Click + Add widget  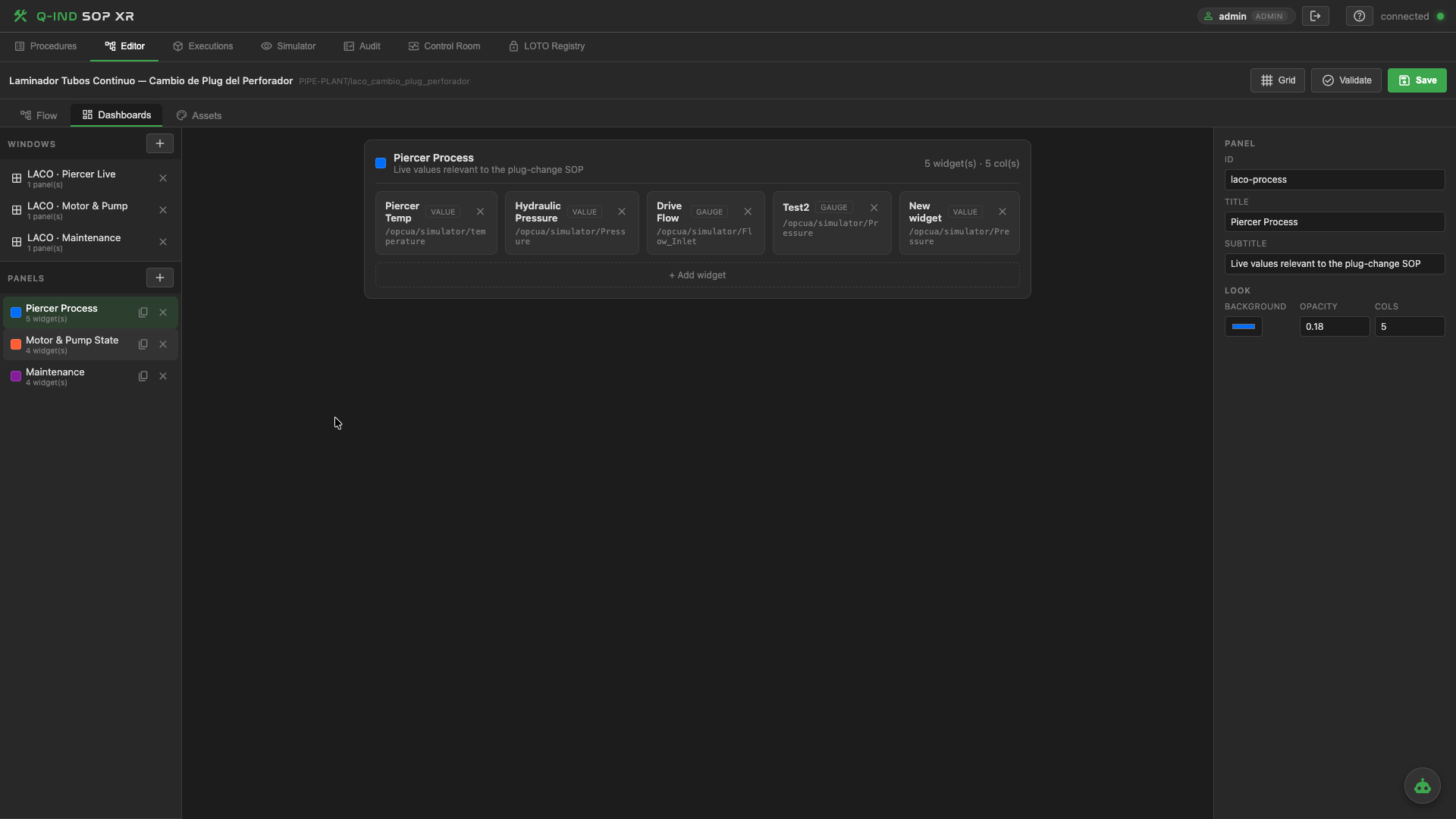tap(698, 275)
